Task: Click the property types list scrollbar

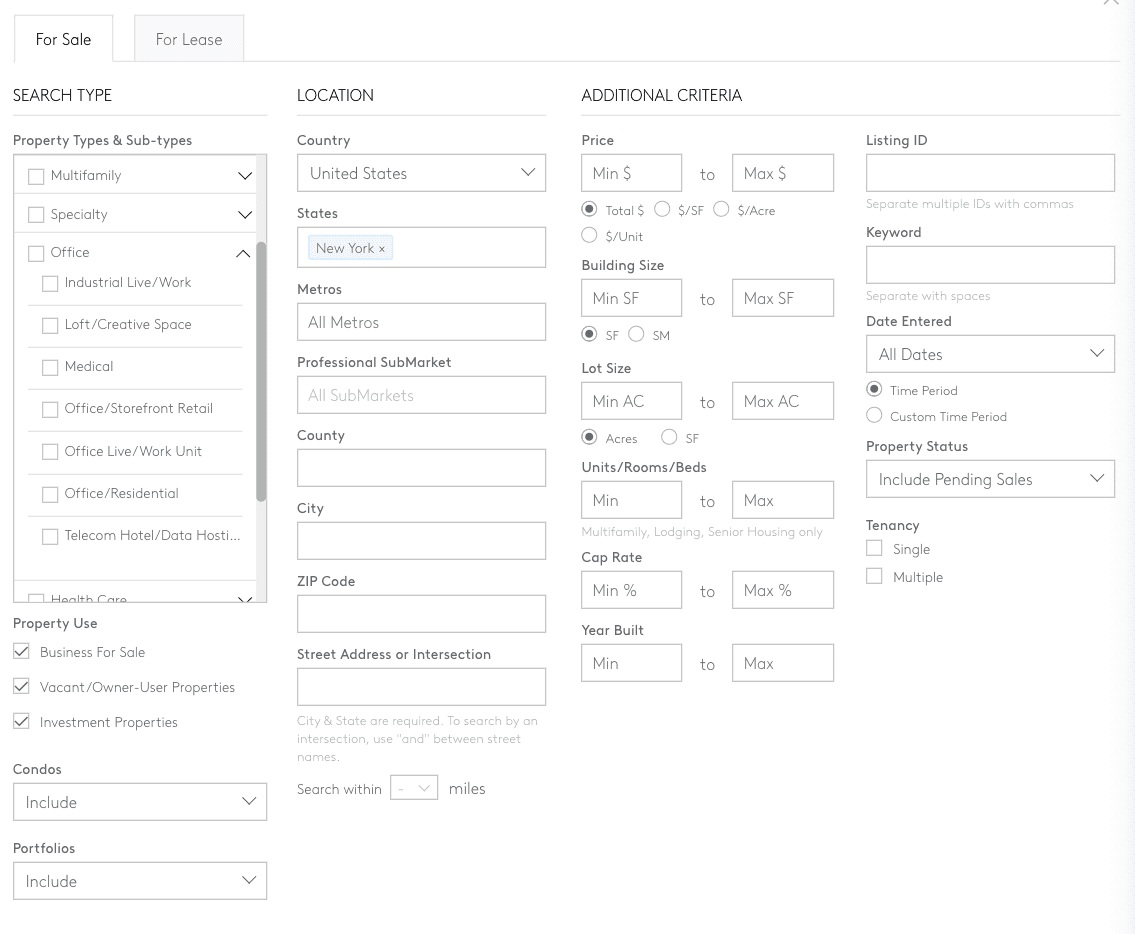Action: [x=261, y=370]
